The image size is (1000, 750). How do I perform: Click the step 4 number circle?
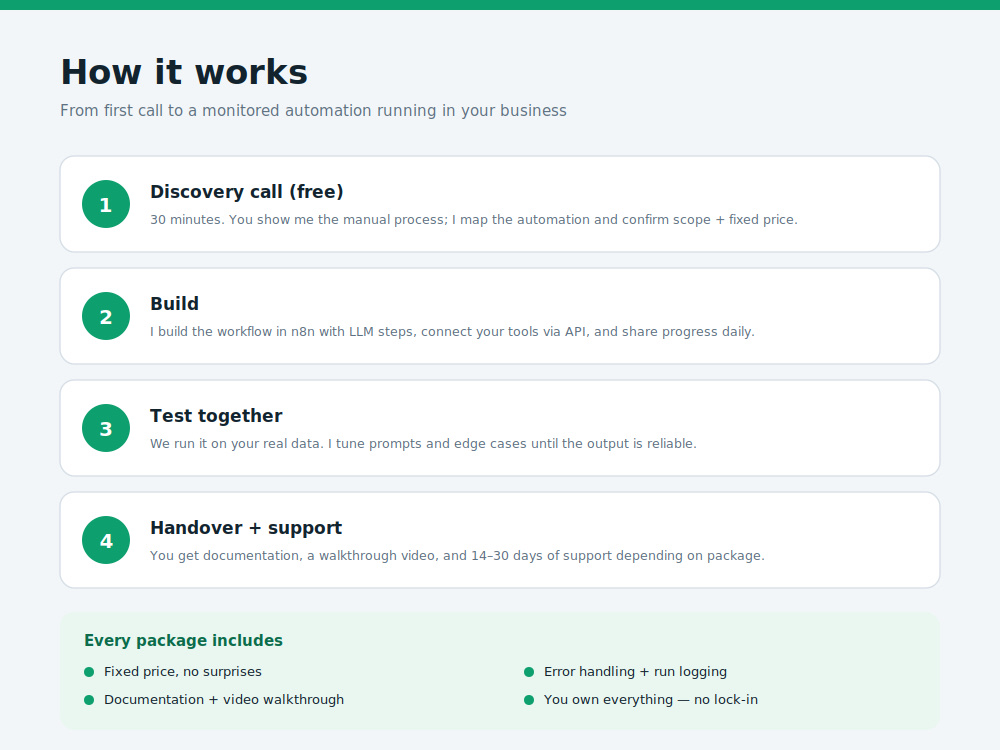(106, 540)
